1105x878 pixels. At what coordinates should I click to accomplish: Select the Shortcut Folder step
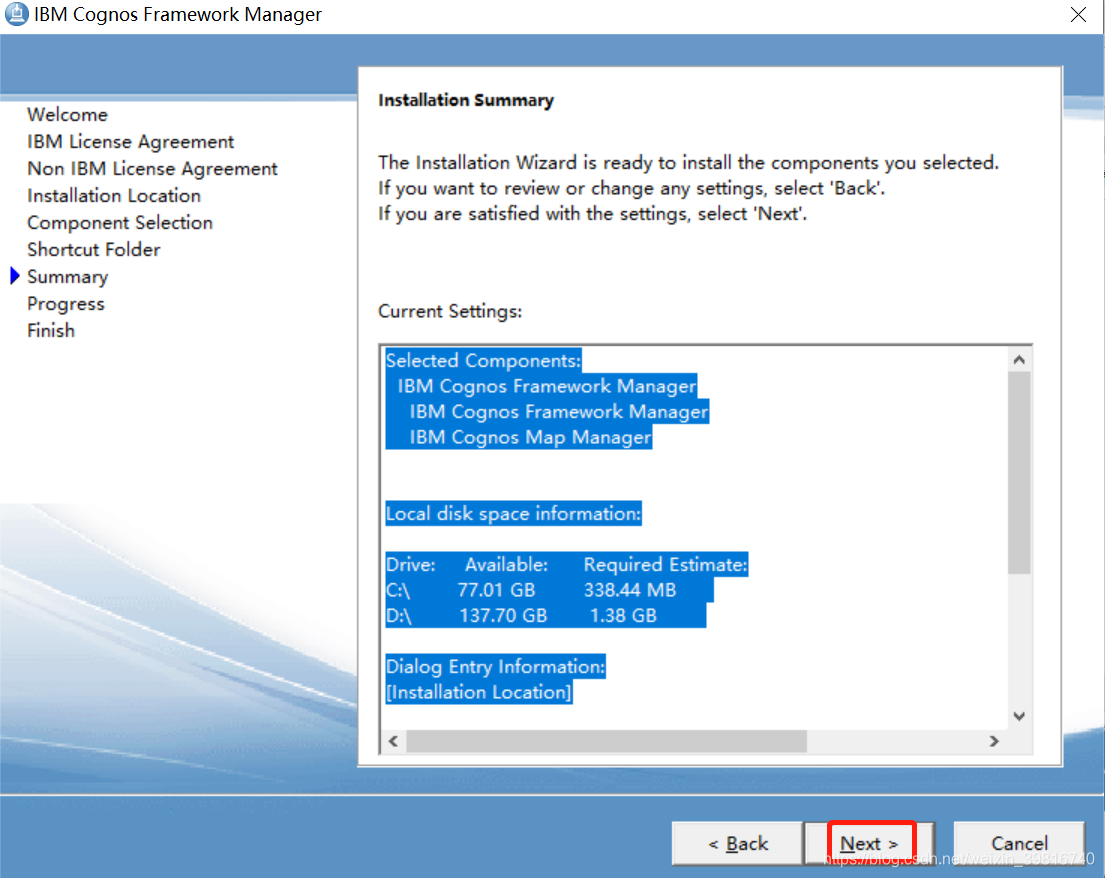(x=94, y=249)
